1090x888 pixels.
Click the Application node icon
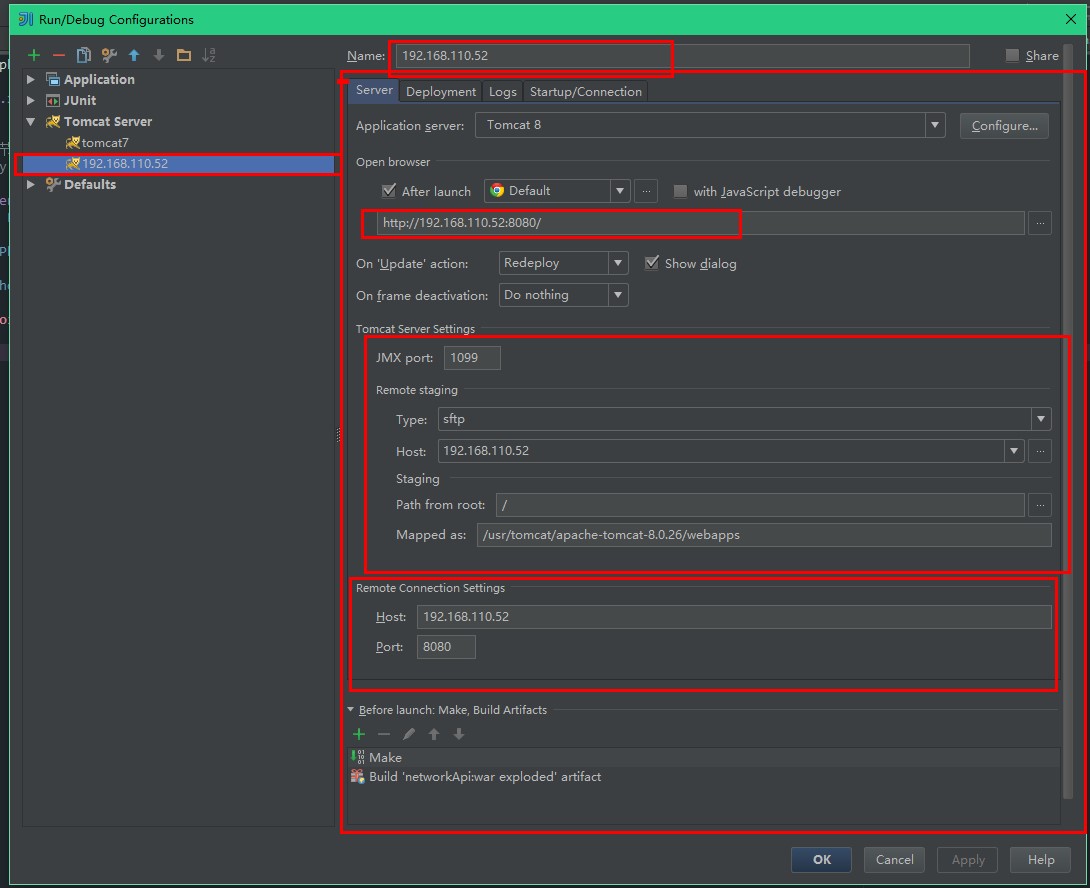pyautogui.click(x=53, y=79)
